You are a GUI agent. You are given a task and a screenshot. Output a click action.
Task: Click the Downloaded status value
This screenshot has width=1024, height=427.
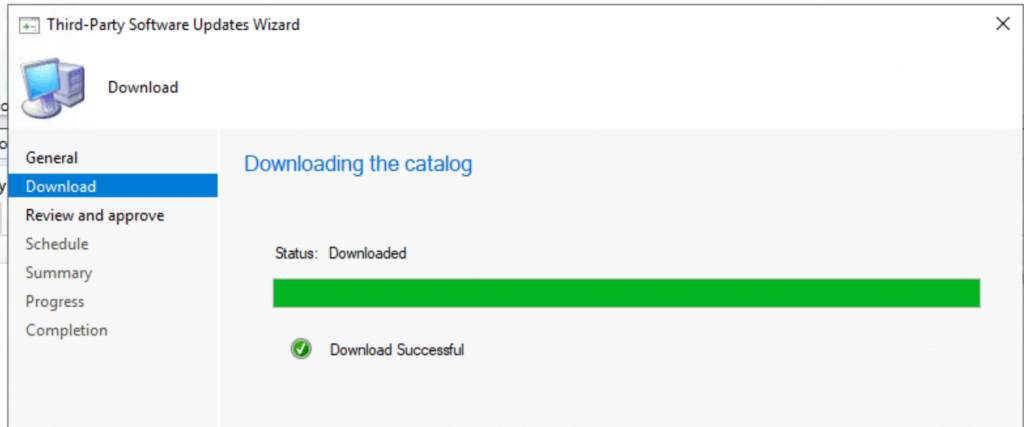point(368,253)
